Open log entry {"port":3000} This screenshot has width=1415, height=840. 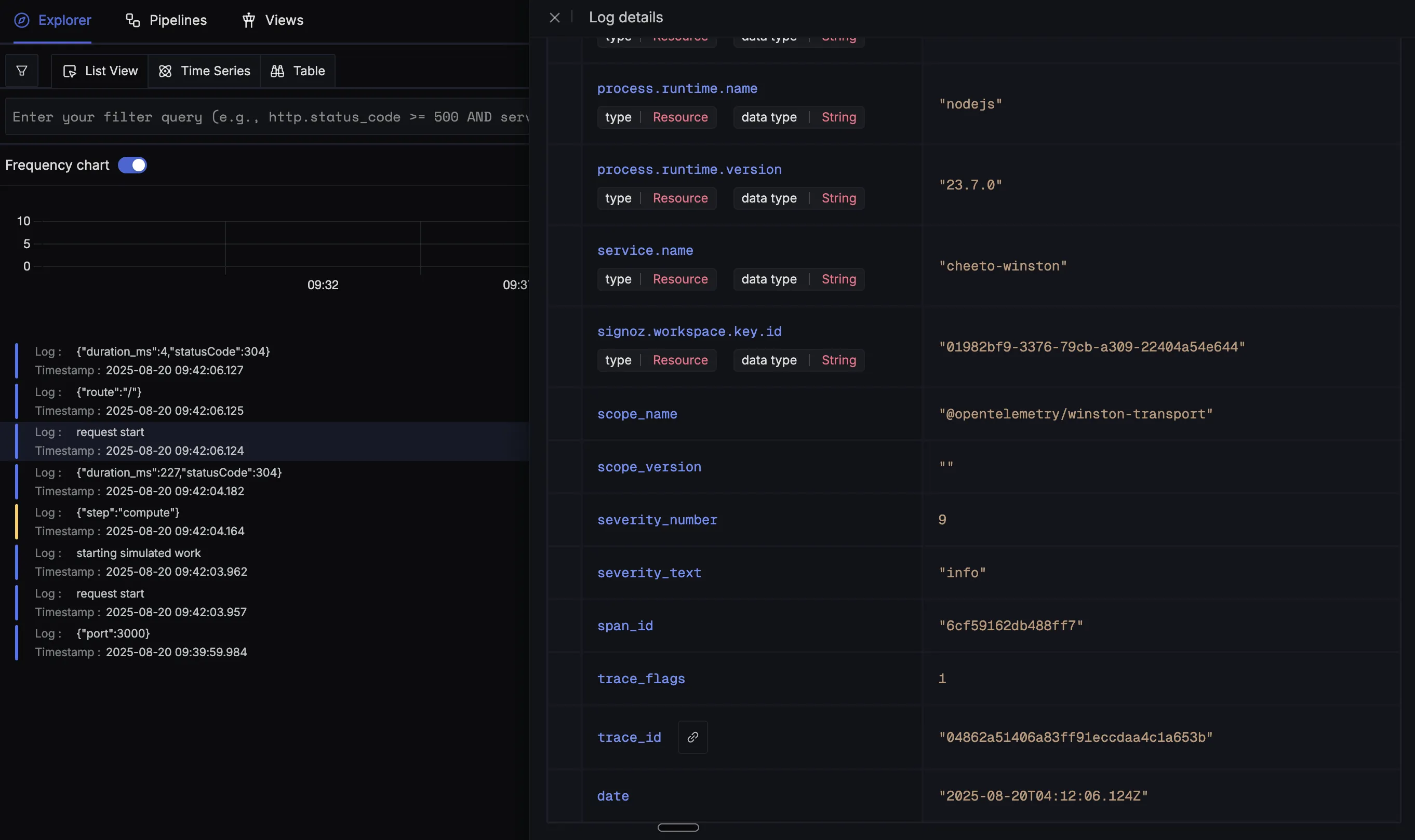pos(264,642)
